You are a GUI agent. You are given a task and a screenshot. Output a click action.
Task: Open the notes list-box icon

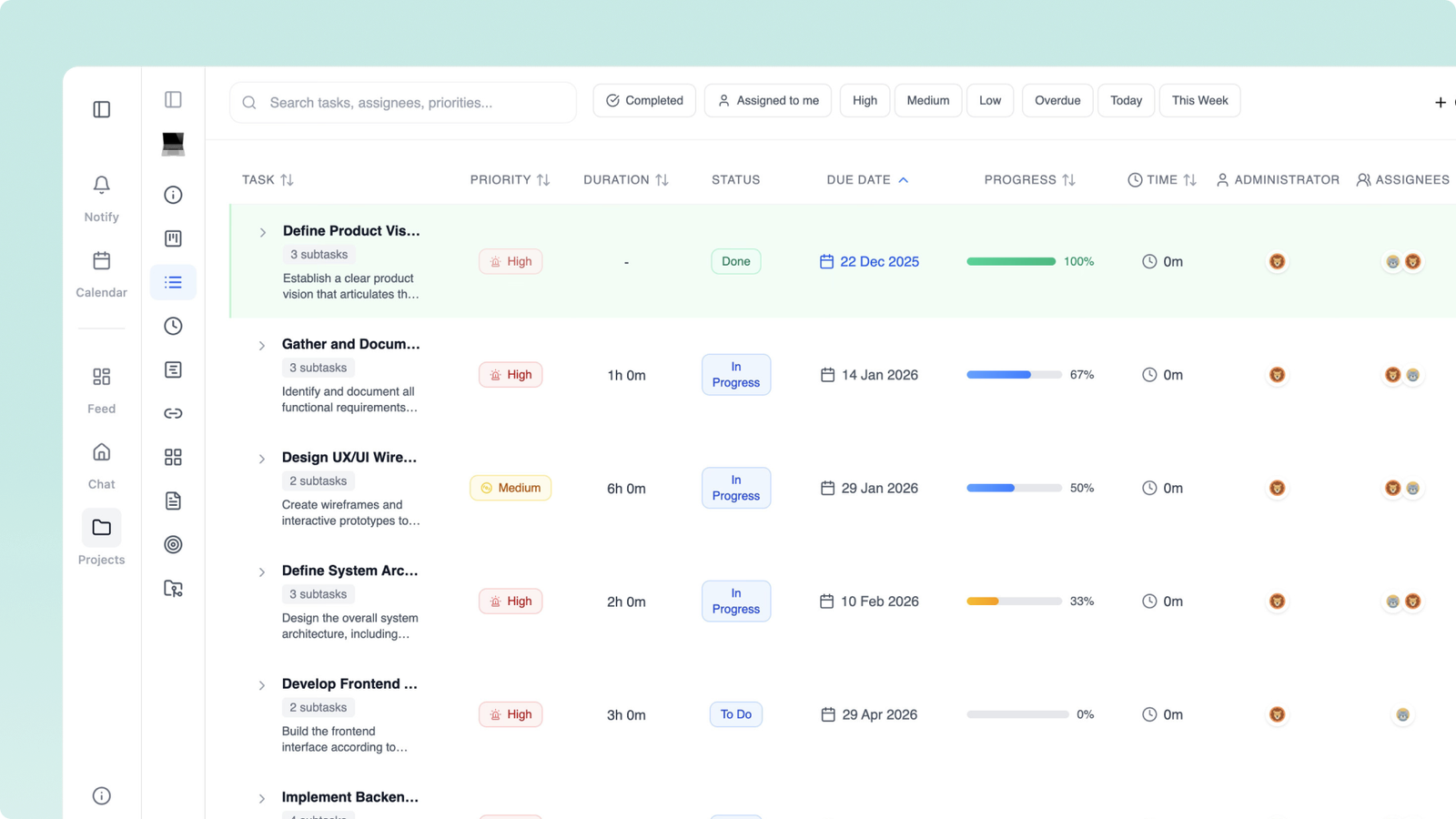[173, 369]
